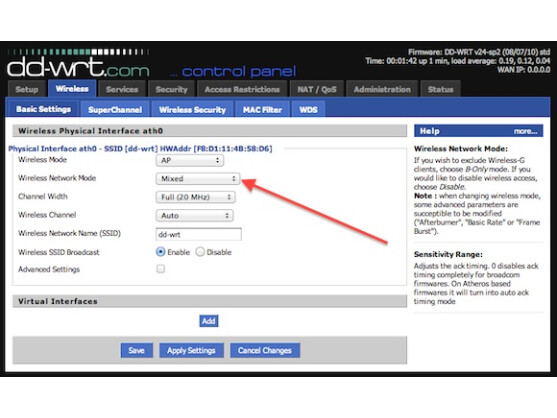Viewport: 557px width, 418px height.
Task: Open the Setup tab
Action: [27, 89]
